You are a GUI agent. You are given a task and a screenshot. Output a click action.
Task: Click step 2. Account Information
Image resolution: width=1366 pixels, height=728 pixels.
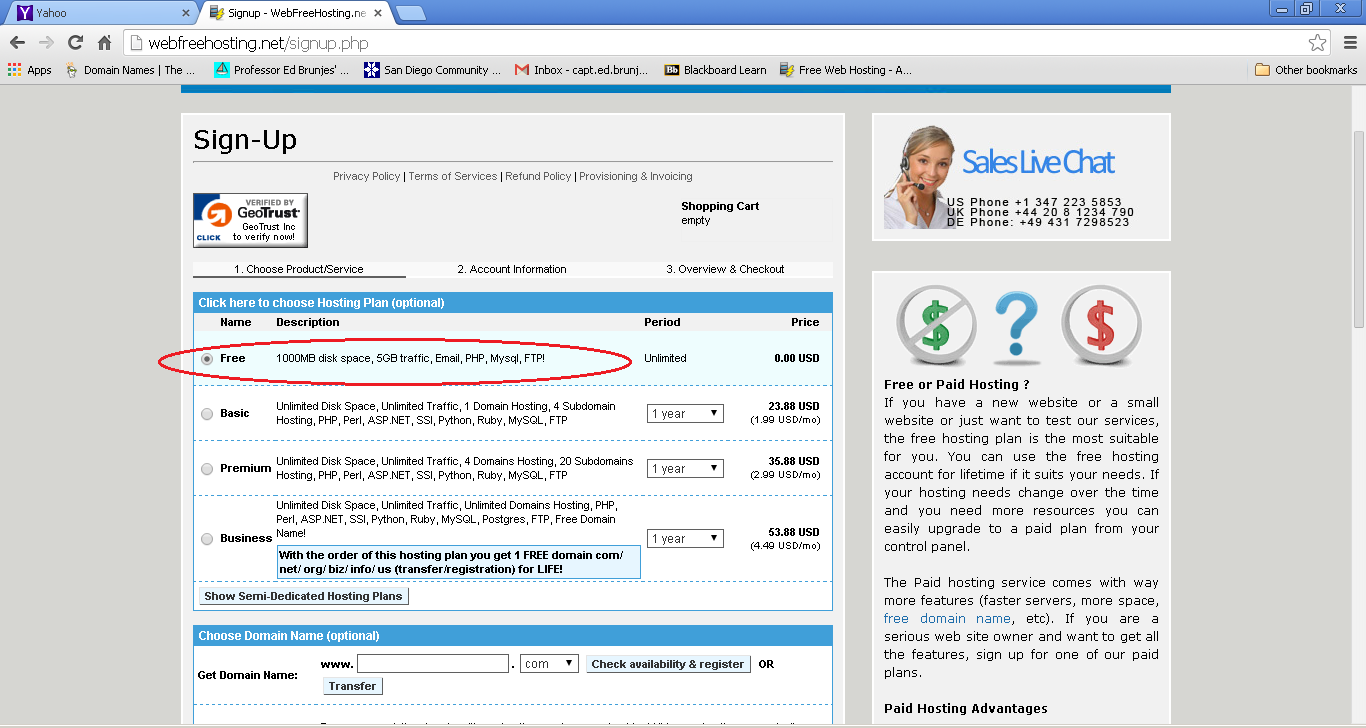pyautogui.click(x=512, y=269)
